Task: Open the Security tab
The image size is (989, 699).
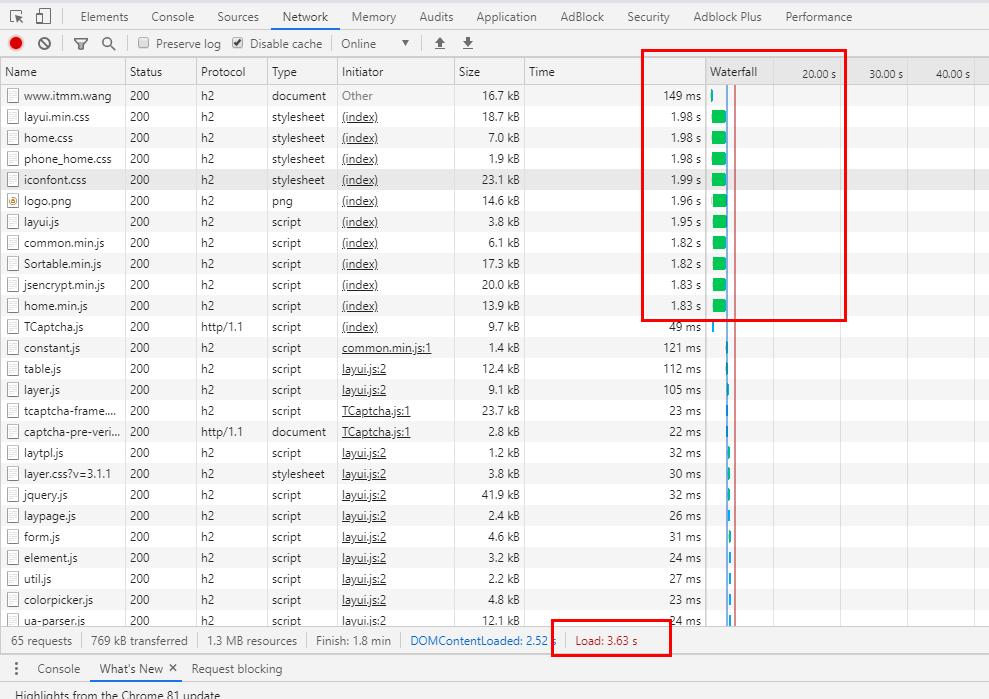Action: tap(648, 17)
